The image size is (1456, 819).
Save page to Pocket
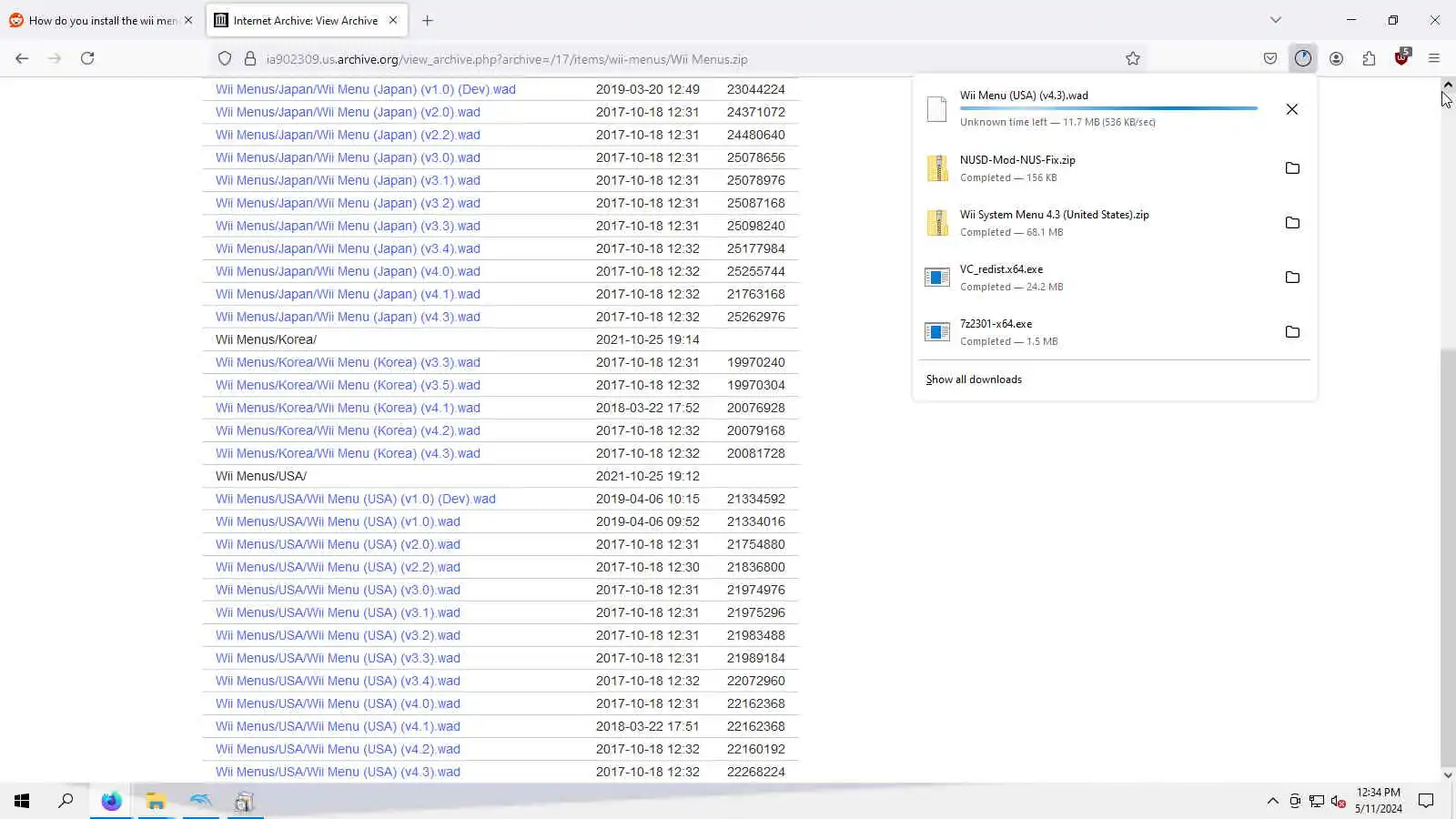pos(1270,58)
